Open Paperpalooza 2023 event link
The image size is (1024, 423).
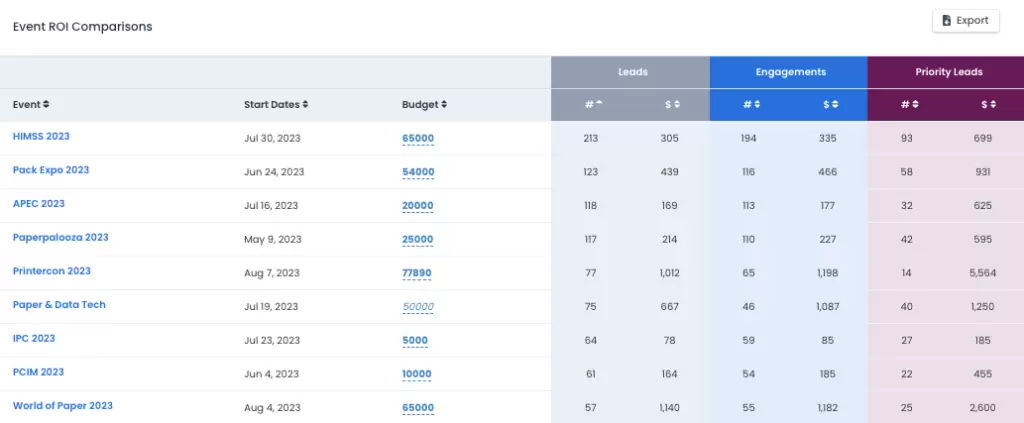pyautogui.click(x=61, y=238)
